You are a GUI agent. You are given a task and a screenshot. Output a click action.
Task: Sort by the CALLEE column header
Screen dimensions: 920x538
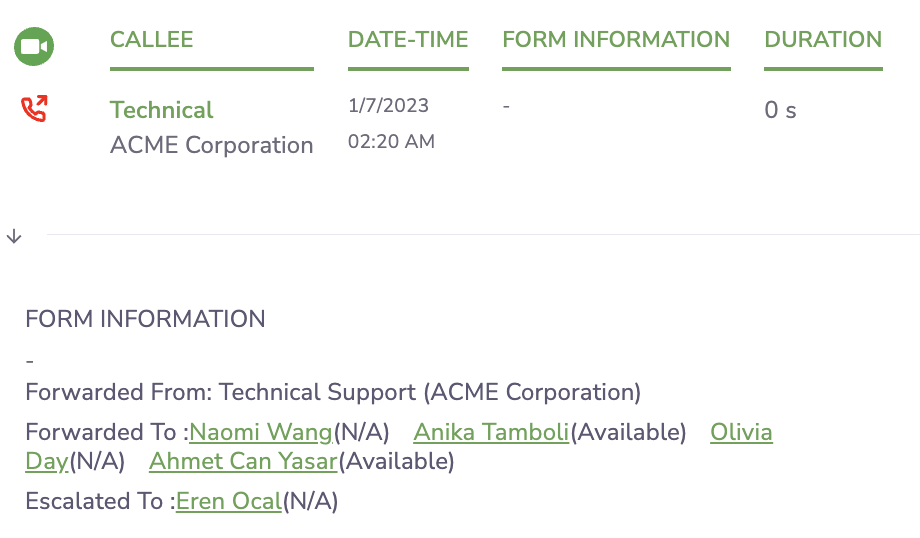(x=151, y=40)
